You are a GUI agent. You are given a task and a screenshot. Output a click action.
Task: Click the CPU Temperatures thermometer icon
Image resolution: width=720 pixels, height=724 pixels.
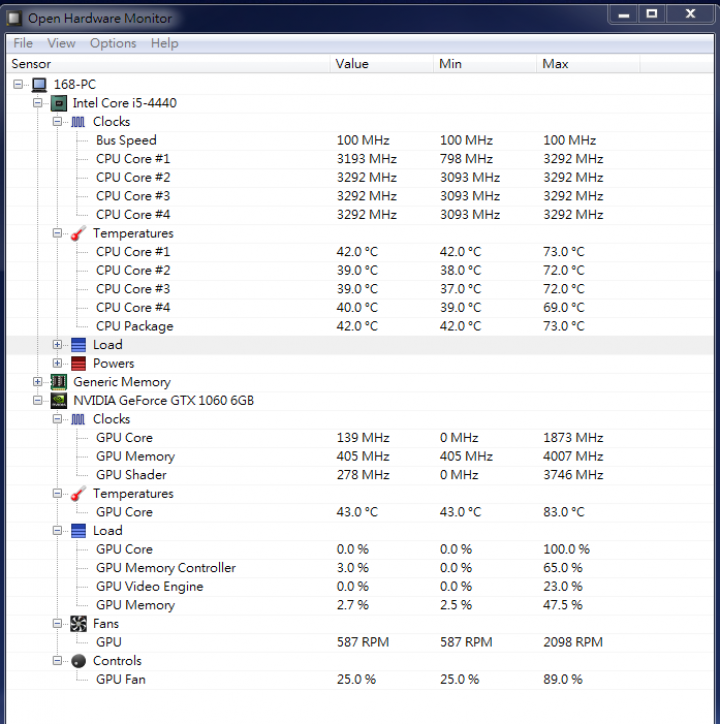pos(78,233)
